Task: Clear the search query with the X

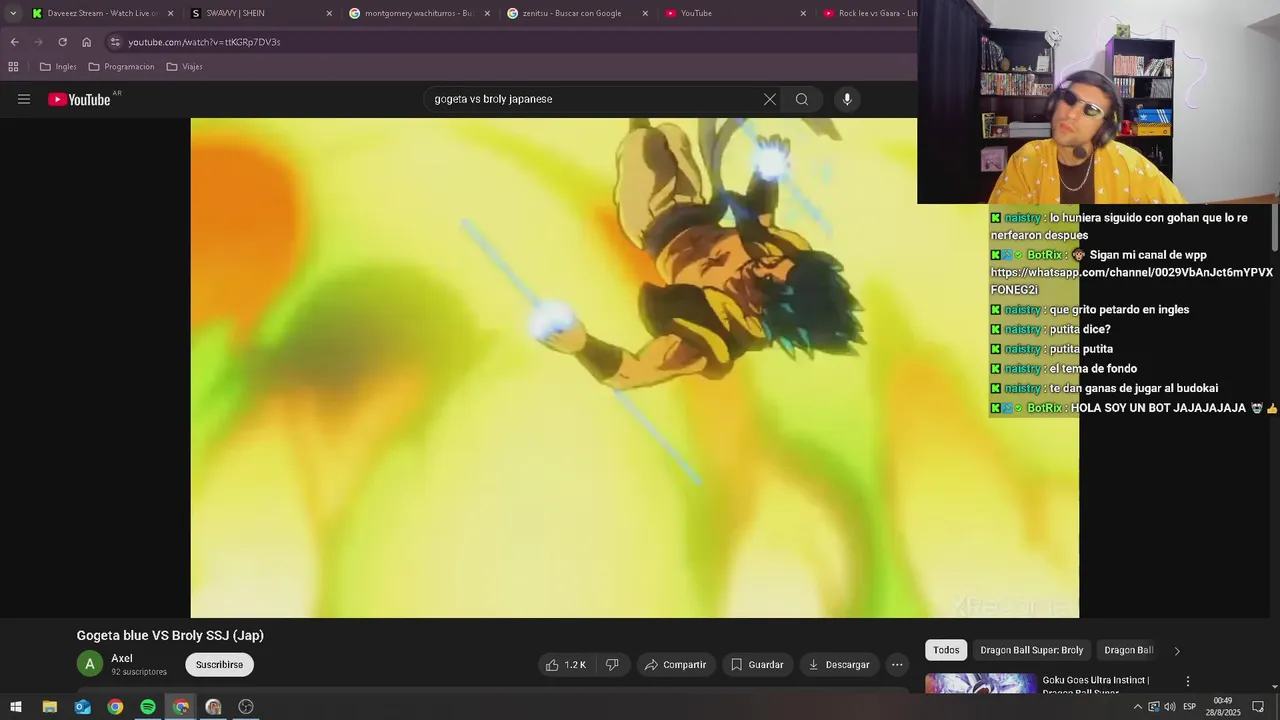Action: (769, 99)
